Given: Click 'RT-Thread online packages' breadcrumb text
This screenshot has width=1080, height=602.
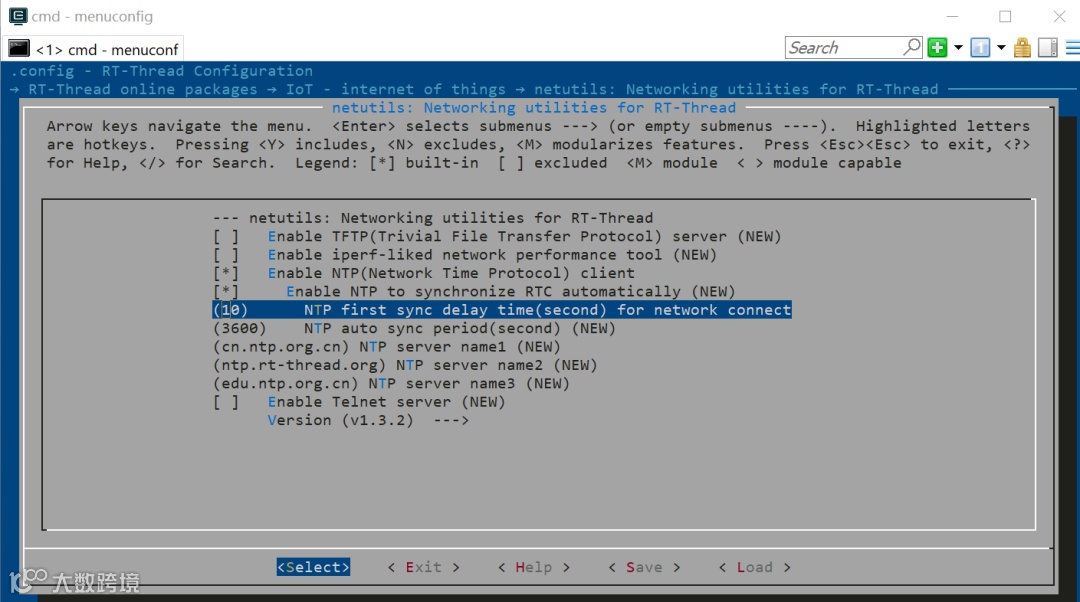Looking at the screenshot, I should (x=143, y=90).
